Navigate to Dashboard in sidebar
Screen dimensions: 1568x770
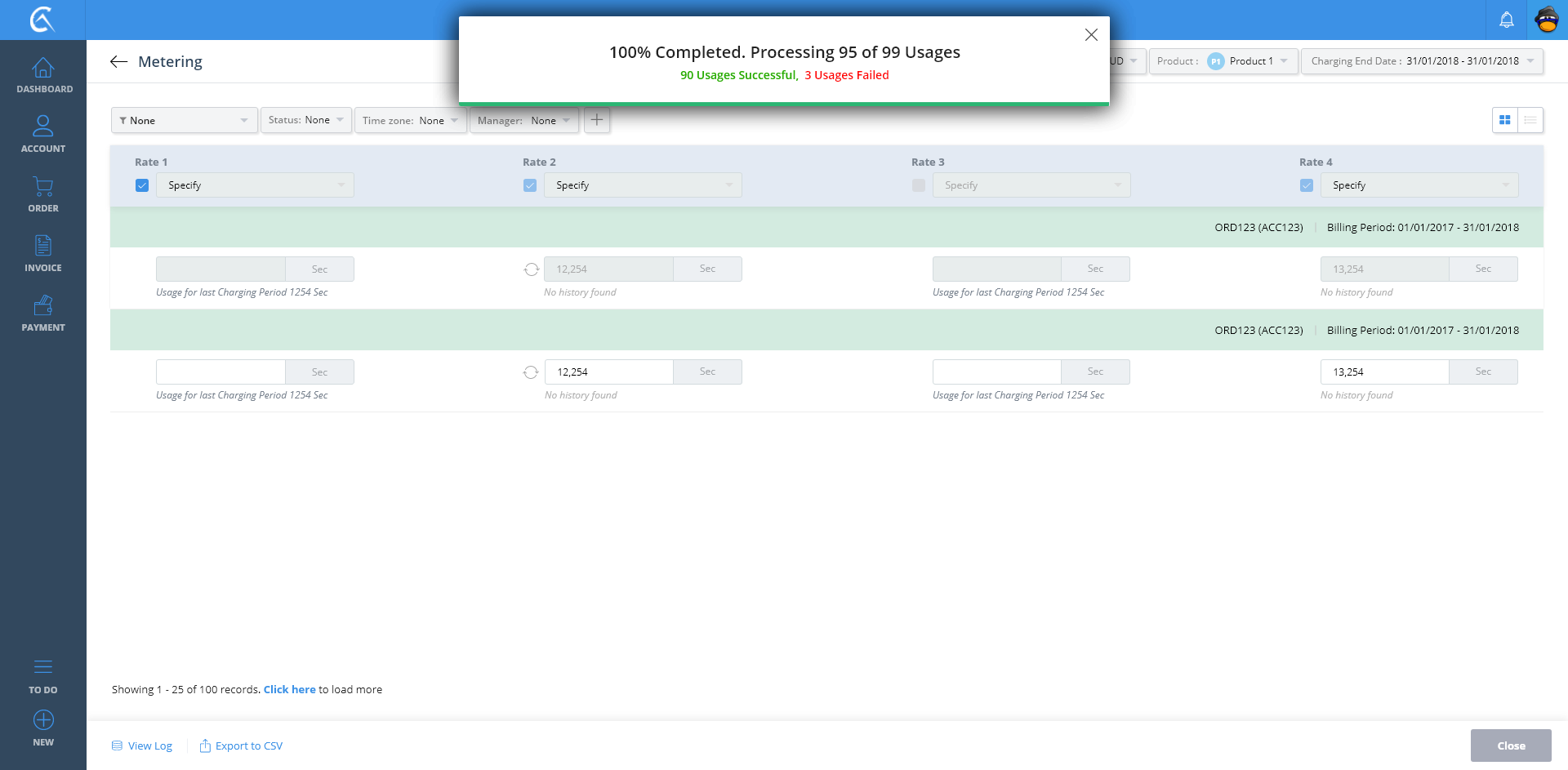click(x=43, y=75)
